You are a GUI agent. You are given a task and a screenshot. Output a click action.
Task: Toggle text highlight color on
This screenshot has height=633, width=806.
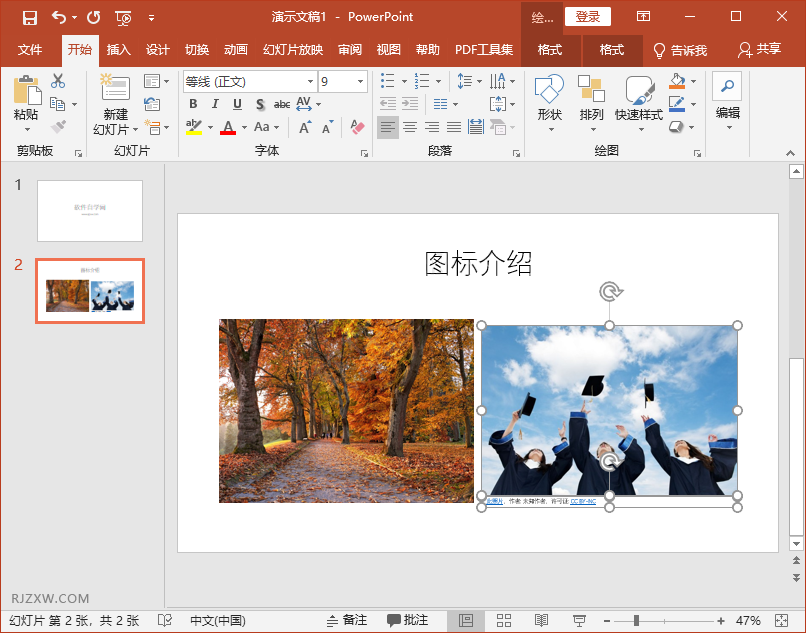(195, 126)
